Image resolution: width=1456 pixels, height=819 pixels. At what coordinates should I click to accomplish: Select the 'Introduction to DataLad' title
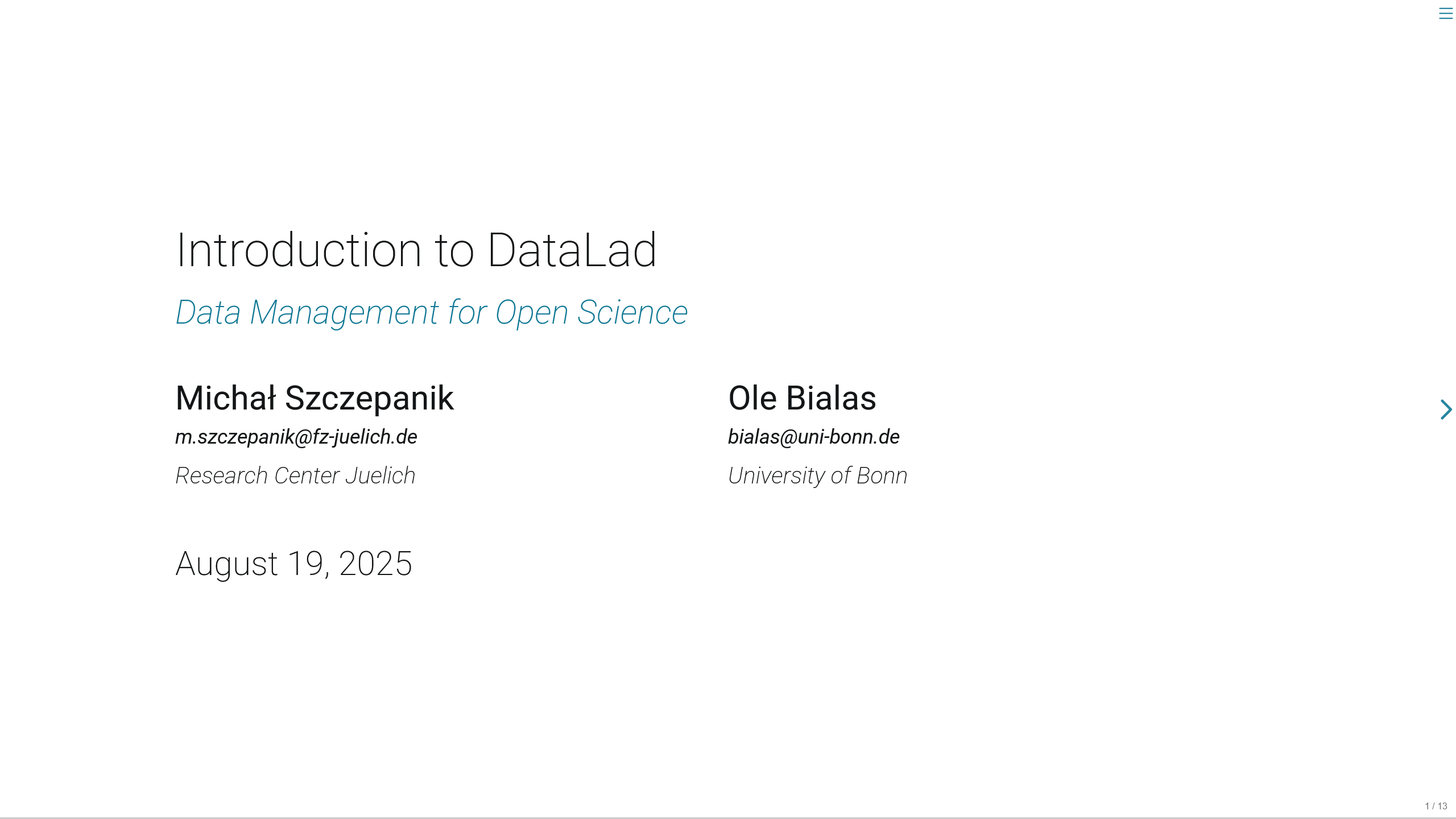(x=416, y=250)
